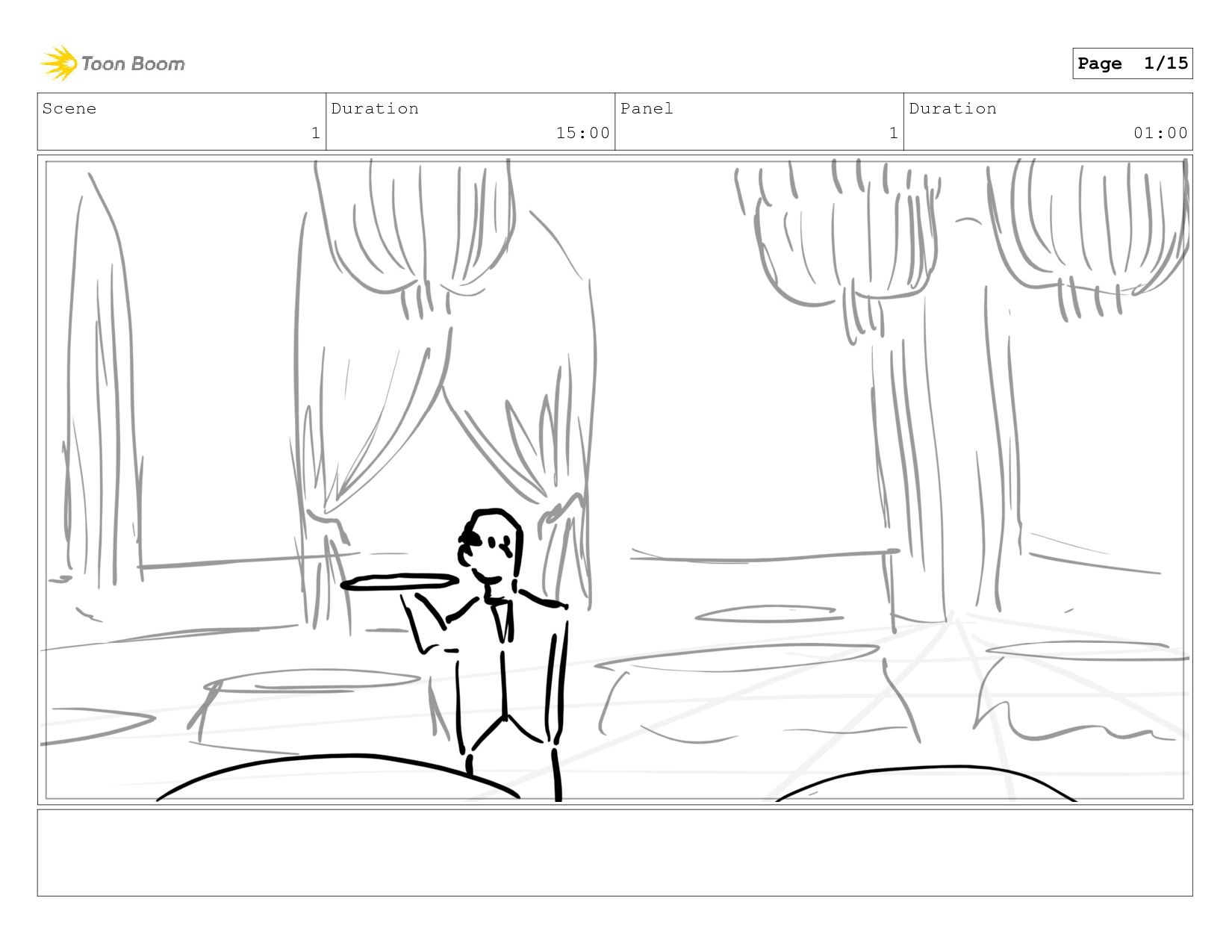1232x952 pixels.
Task: Click the scene duration value 15:00
Action: 582,133
